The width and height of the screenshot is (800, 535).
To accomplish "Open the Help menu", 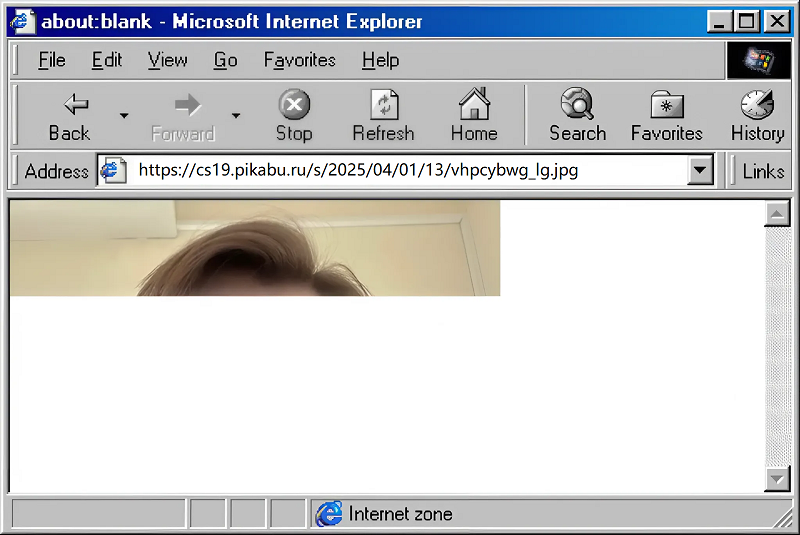I will coord(380,60).
